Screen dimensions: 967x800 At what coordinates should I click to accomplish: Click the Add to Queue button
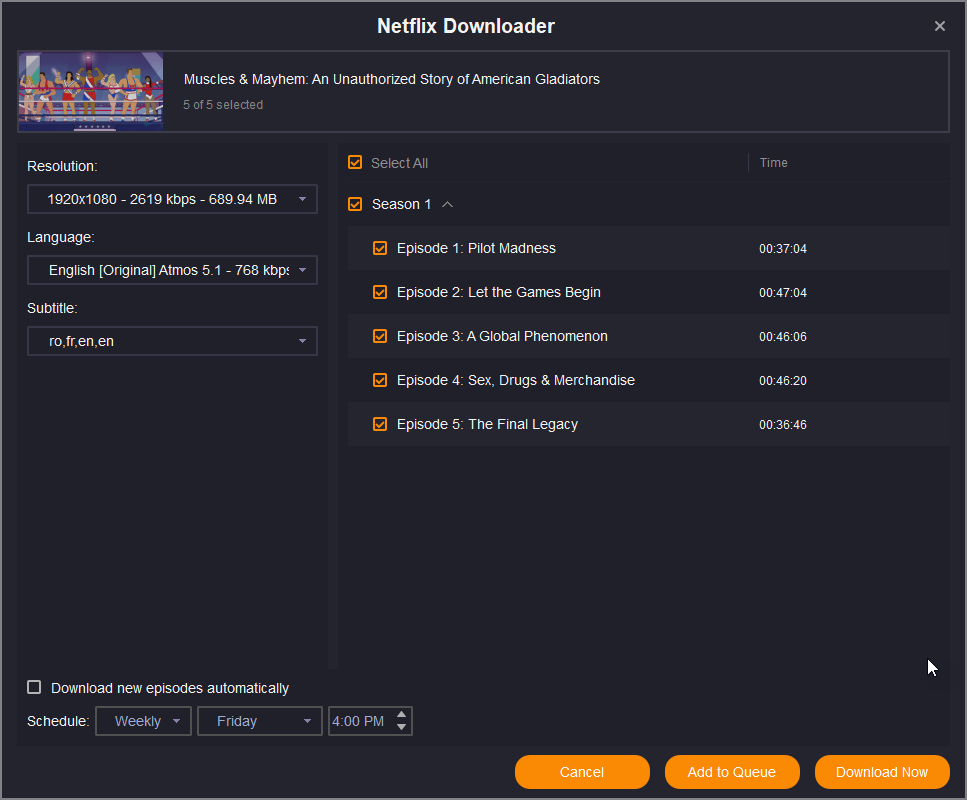coord(732,772)
